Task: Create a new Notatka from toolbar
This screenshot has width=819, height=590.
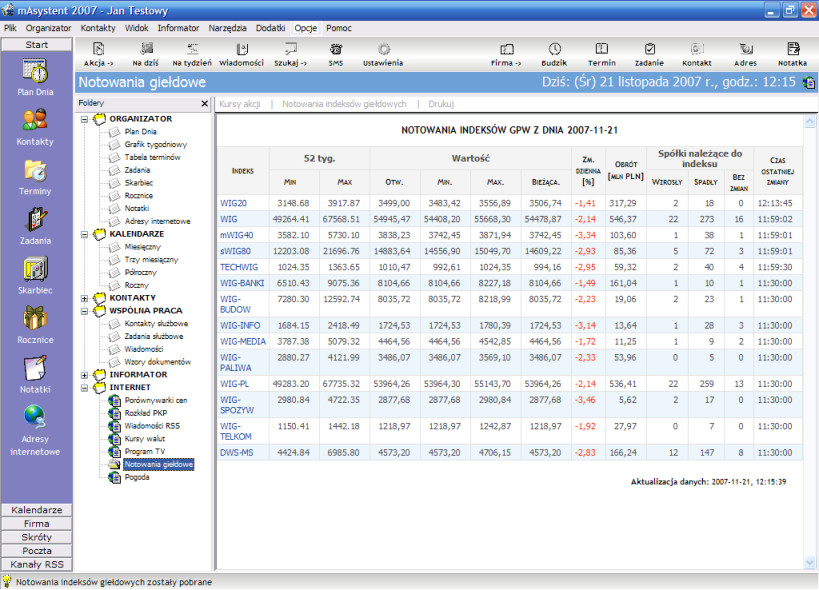Action: [792, 54]
